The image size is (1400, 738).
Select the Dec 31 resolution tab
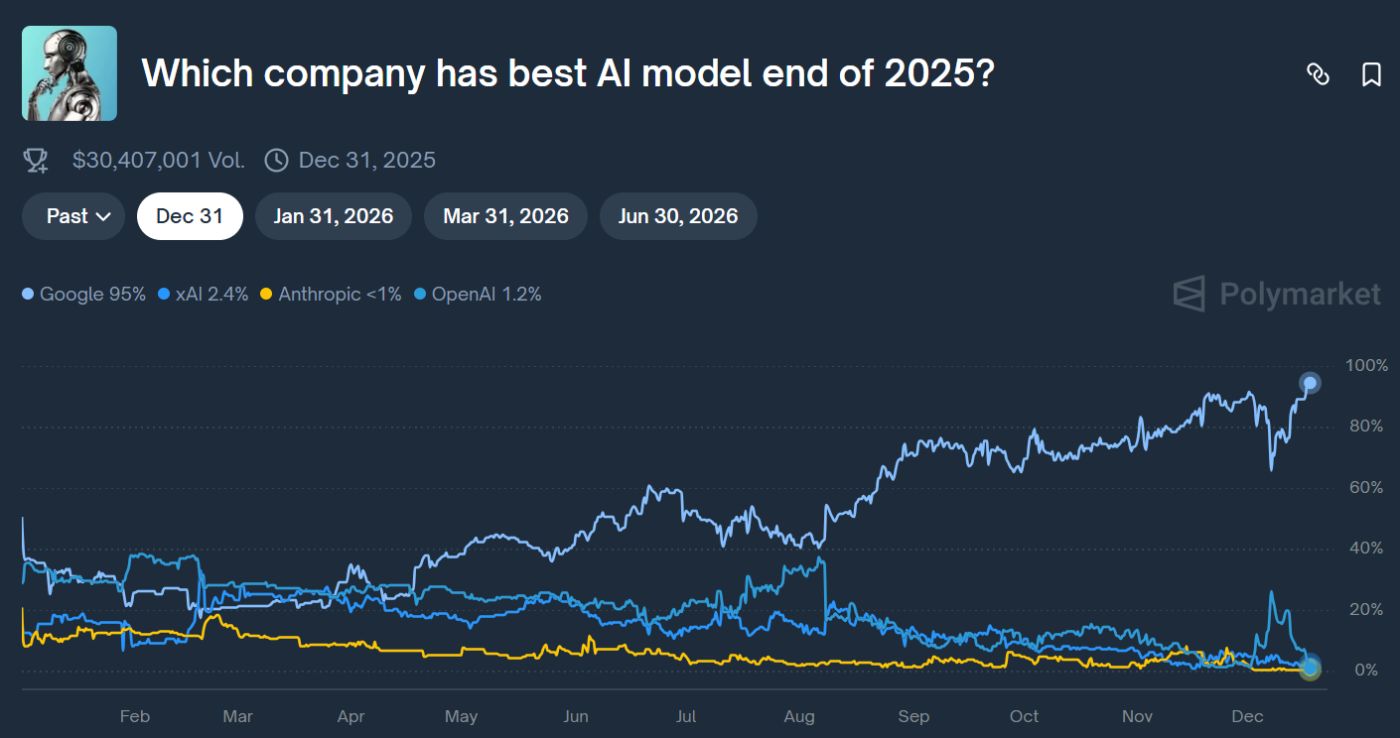[190, 215]
